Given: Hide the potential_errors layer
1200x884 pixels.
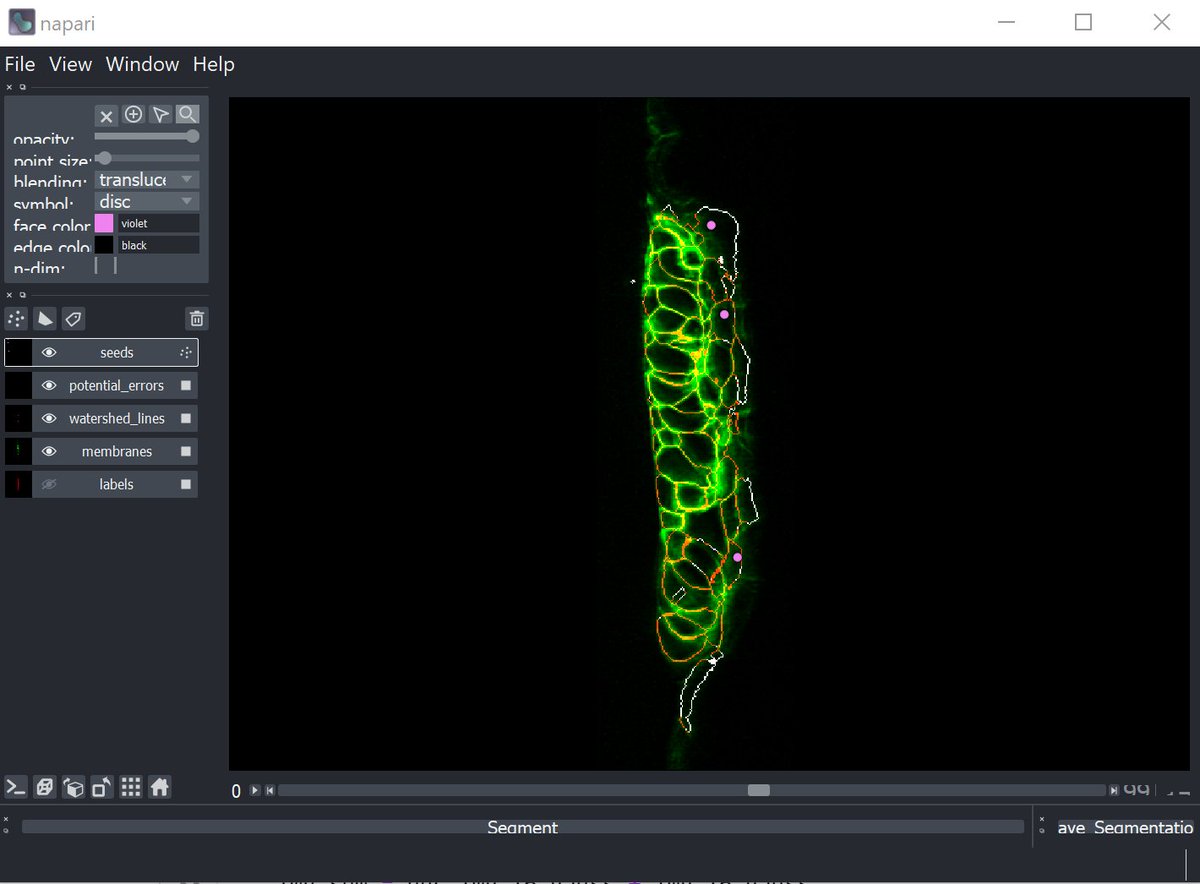Looking at the screenshot, I should 49,385.
